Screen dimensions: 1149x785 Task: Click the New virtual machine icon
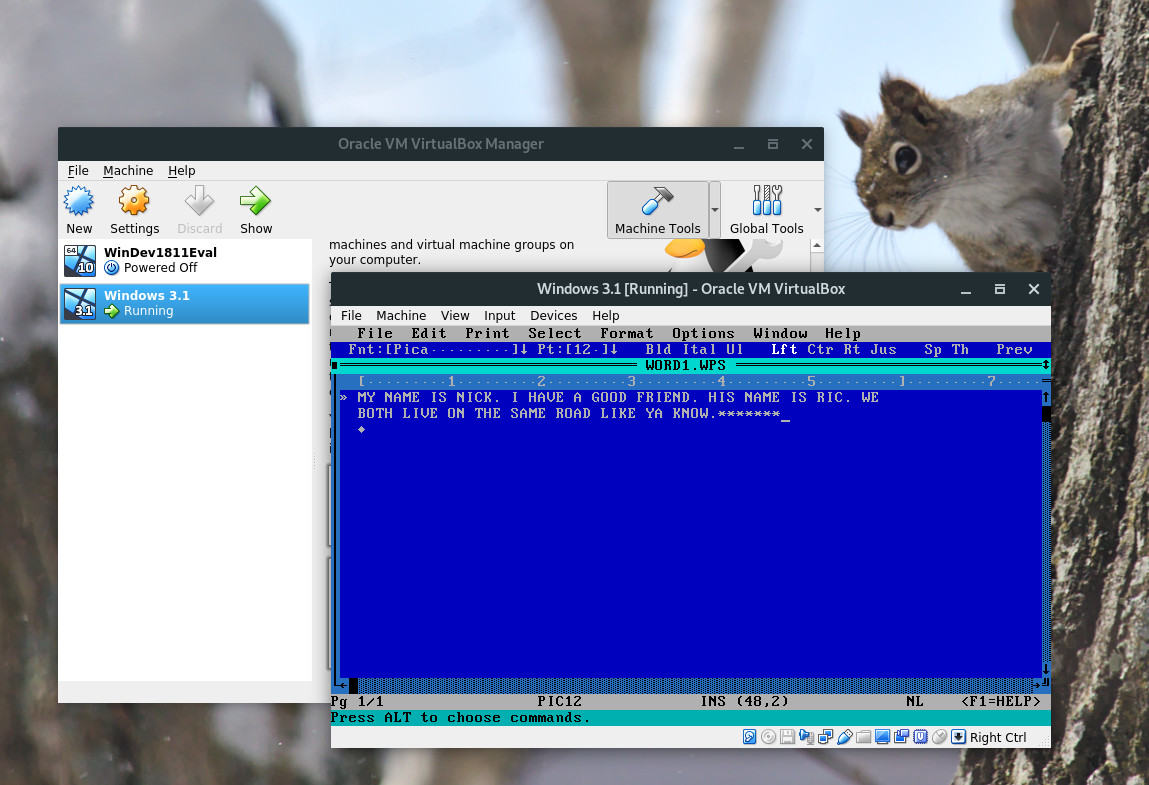[78, 201]
